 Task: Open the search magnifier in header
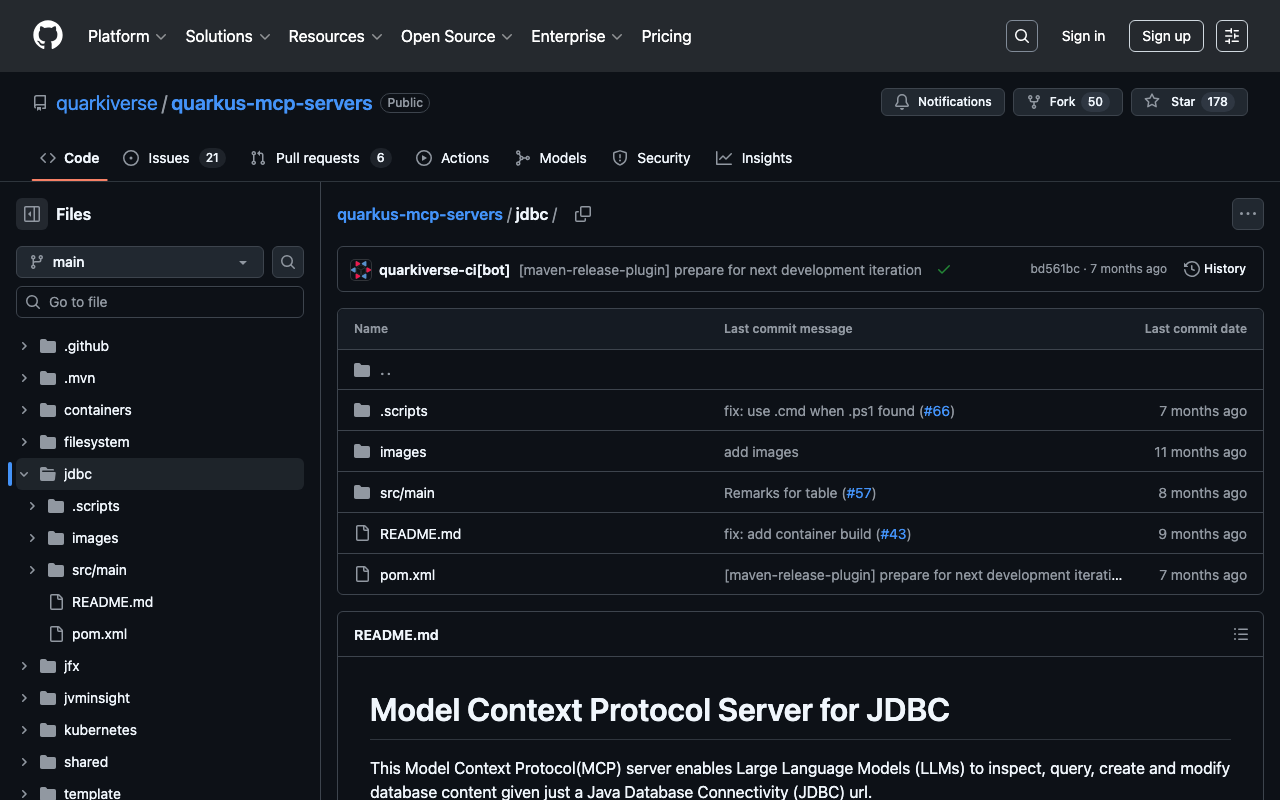click(x=1022, y=36)
